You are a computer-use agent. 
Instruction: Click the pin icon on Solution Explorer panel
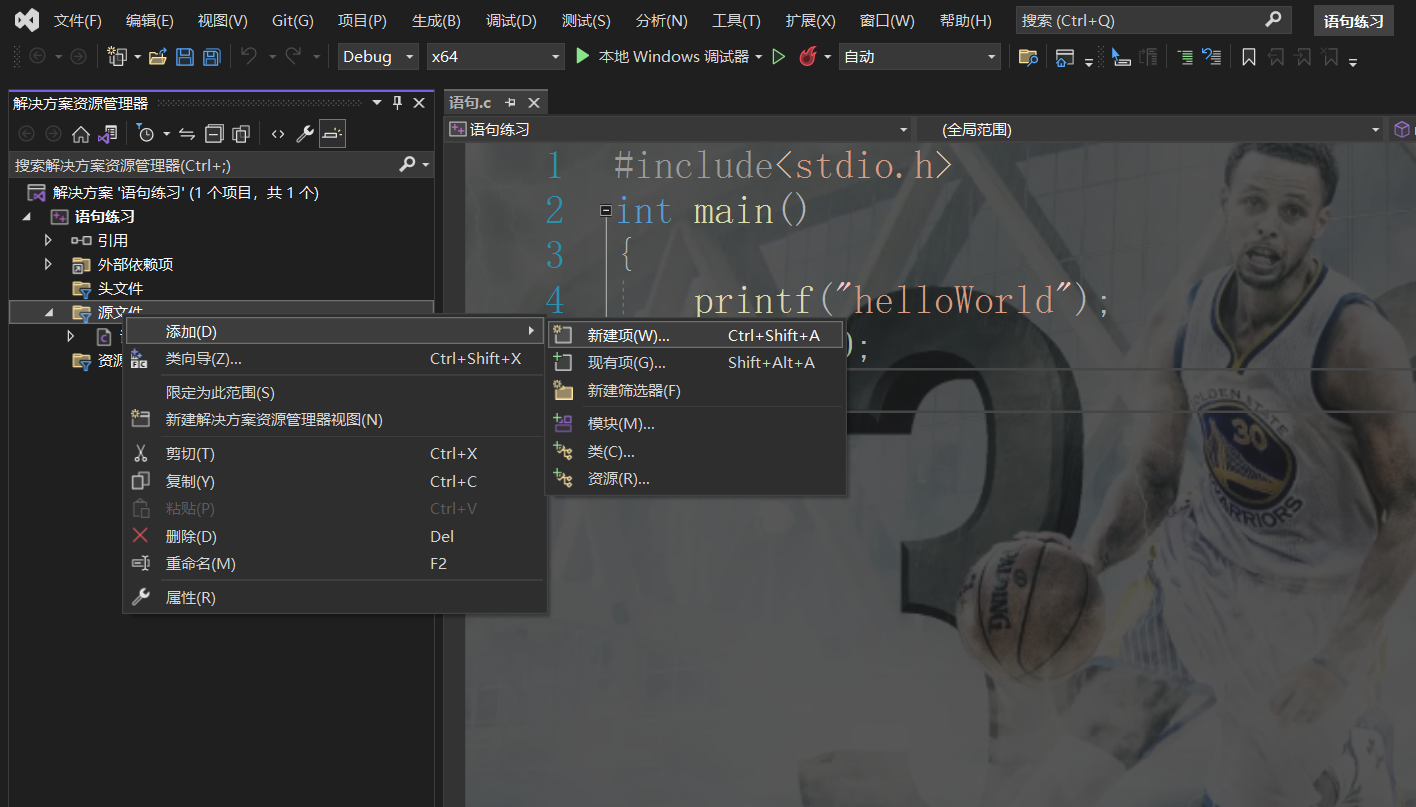(x=397, y=103)
